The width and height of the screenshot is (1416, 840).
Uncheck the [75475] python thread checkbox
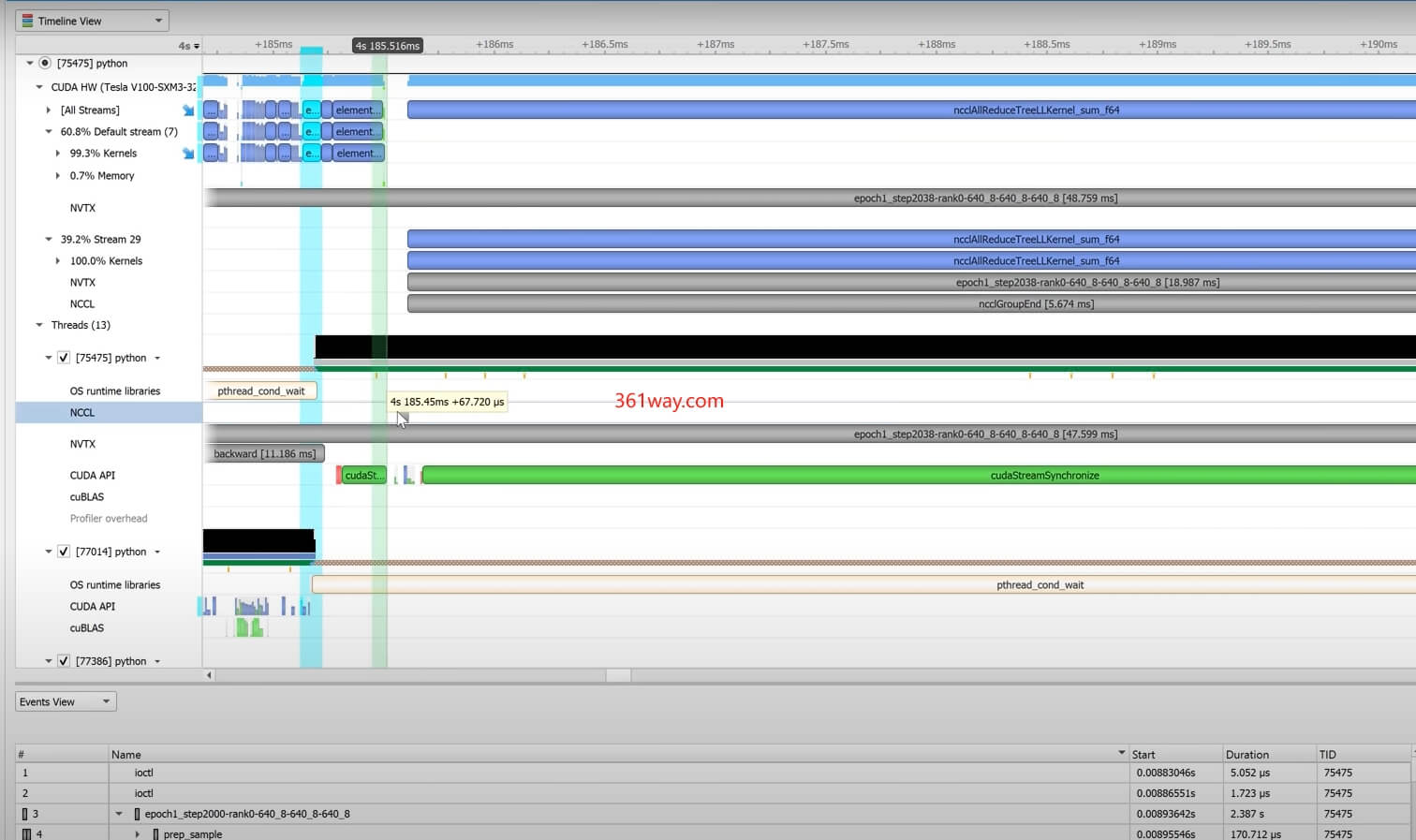[64, 358]
